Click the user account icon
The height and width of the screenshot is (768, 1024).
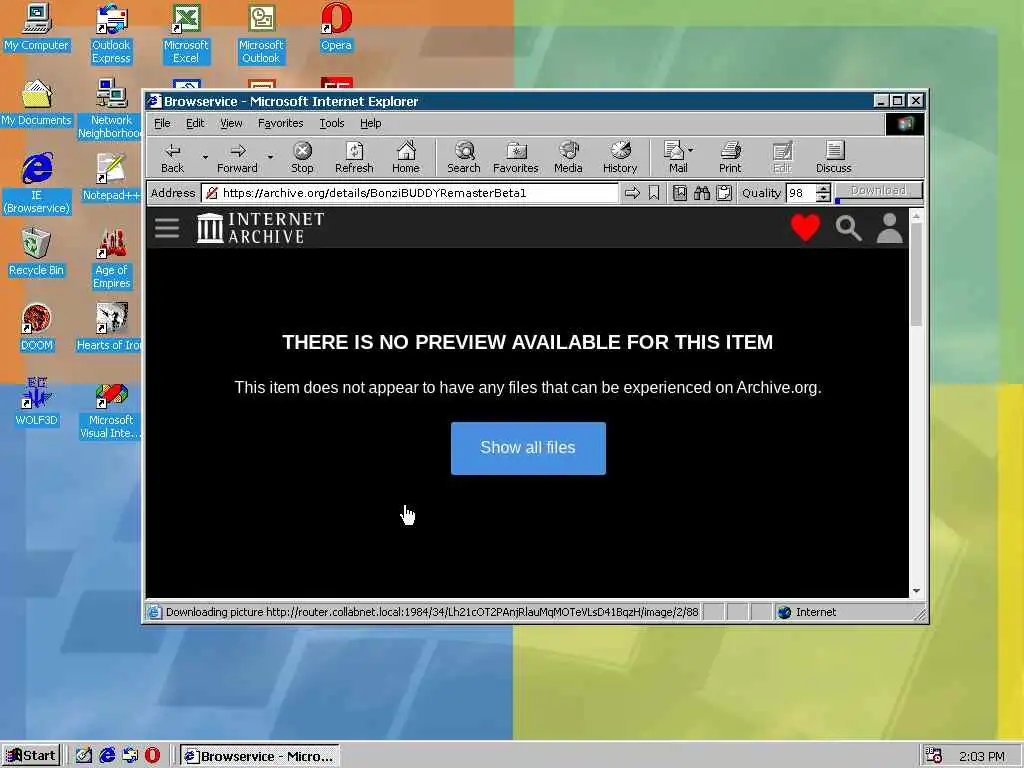tap(889, 228)
